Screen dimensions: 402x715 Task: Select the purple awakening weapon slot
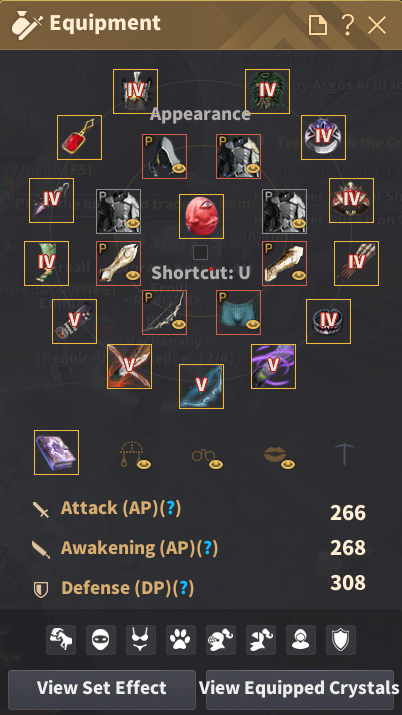click(x=273, y=367)
